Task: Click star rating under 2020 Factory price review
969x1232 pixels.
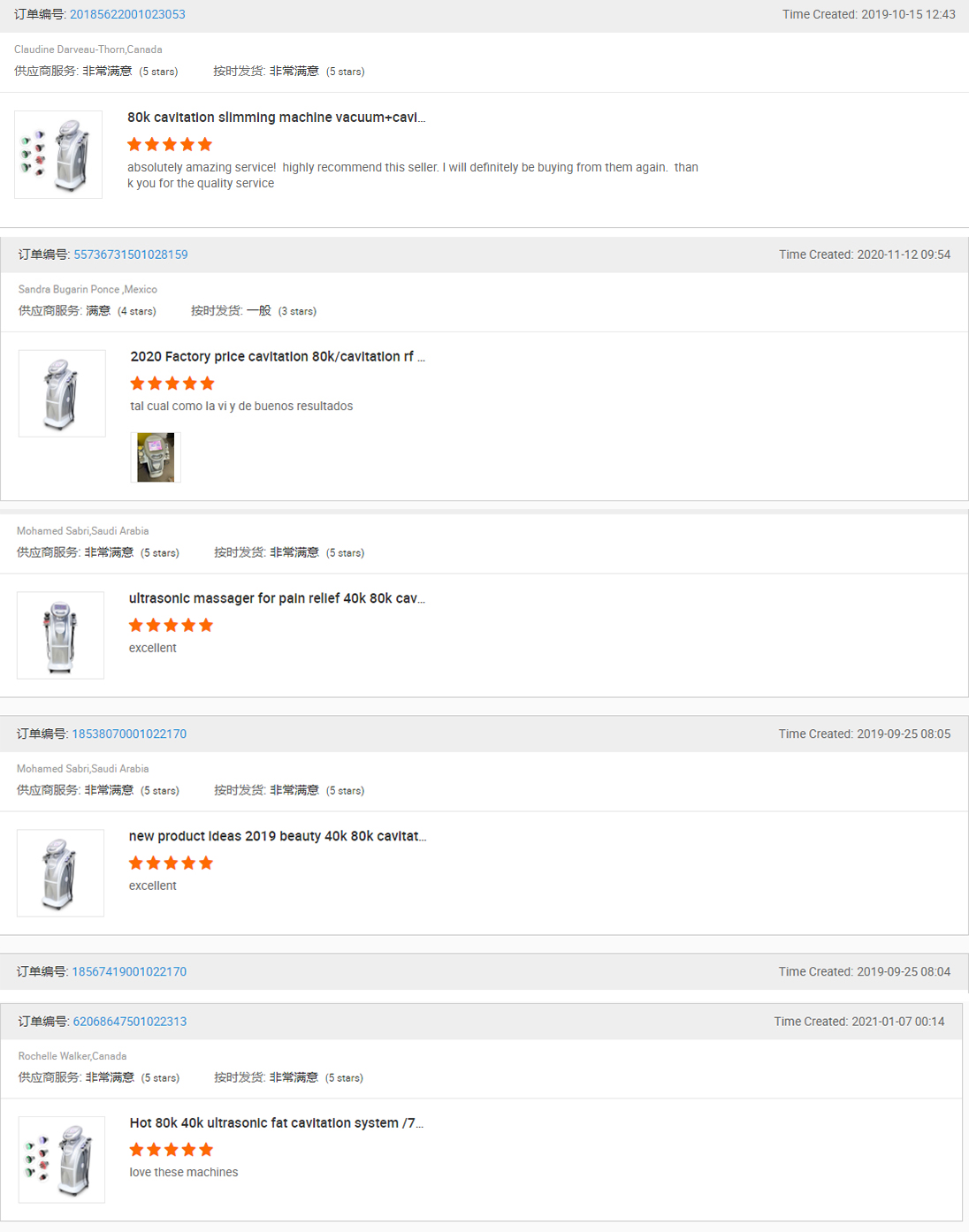Action: 172,384
